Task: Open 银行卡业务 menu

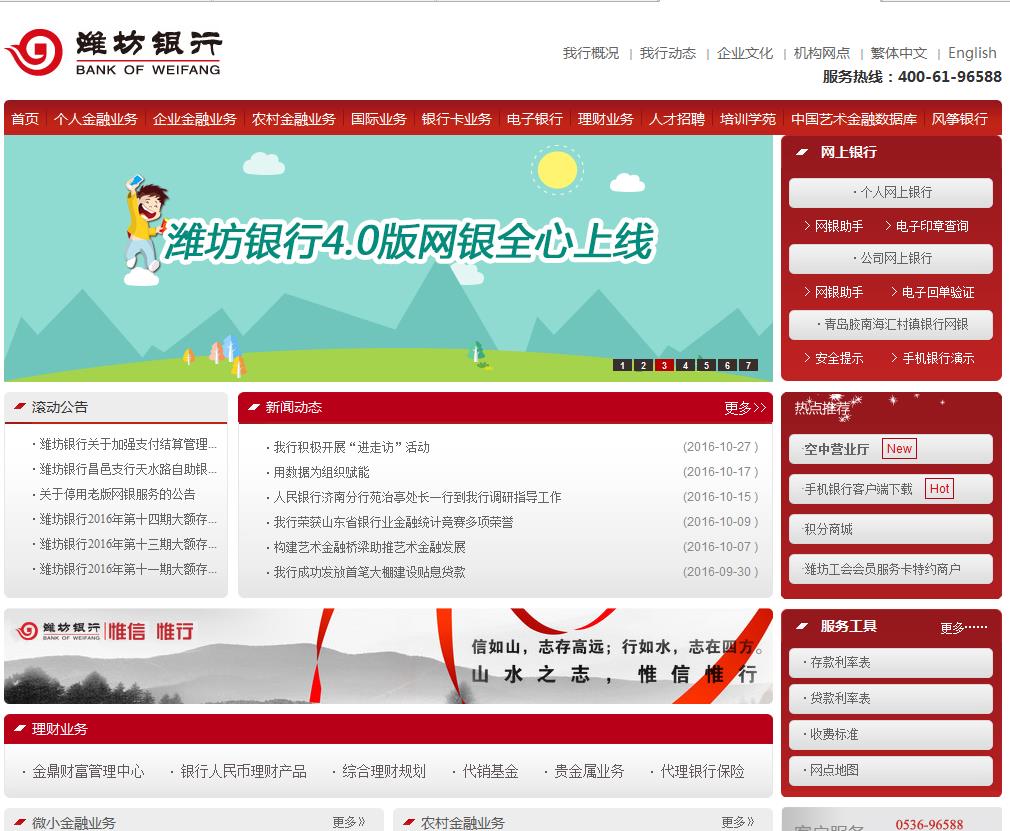Action: click(x=457, y=119)
